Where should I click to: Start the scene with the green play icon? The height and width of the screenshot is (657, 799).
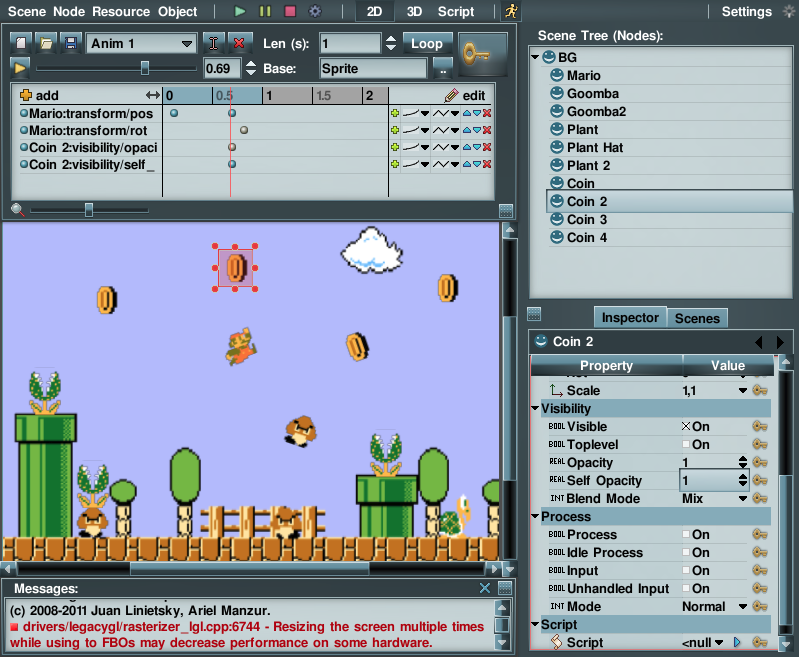239,11
